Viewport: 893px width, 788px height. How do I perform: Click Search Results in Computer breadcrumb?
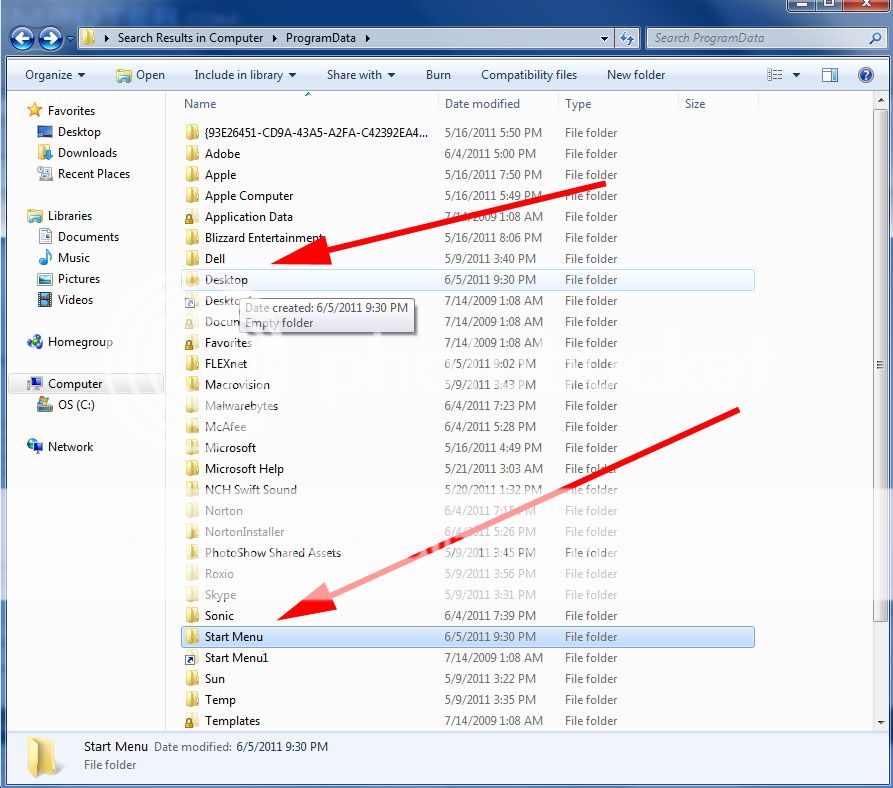(190, 38)
